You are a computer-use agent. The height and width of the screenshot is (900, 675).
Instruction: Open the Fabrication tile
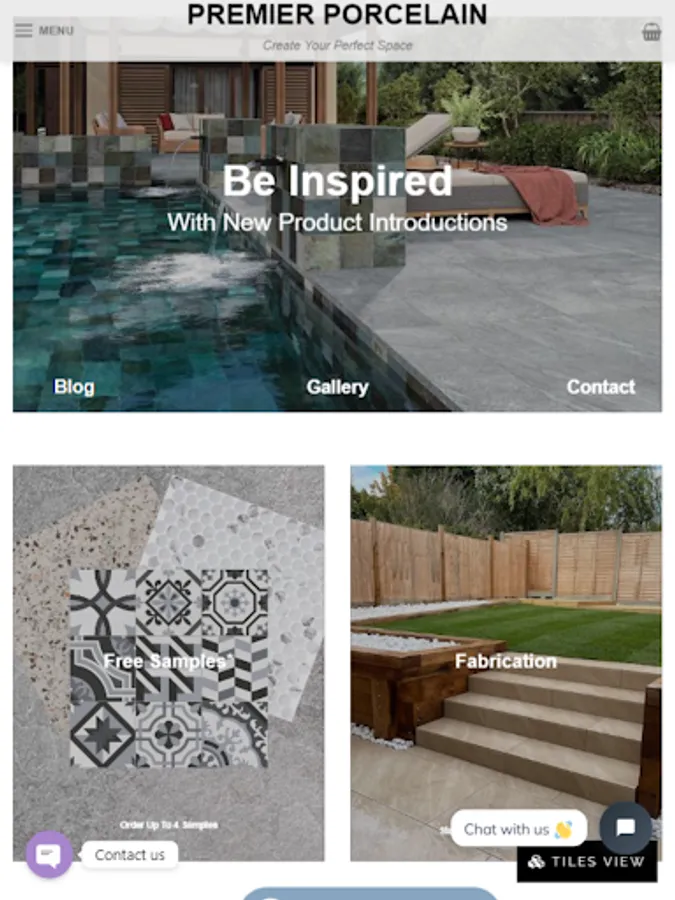tap(506, 661)
